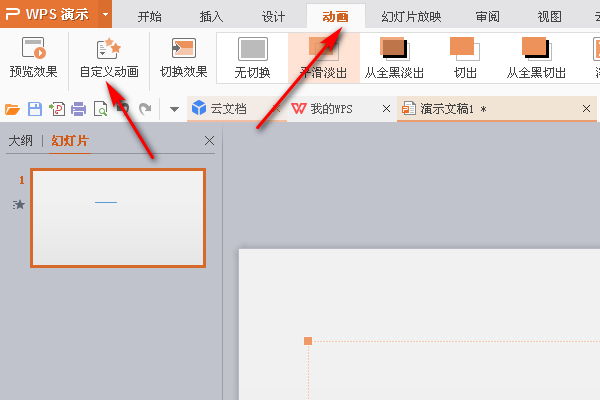The height and width of the screenshot is (400, 600).
Task: Click the presentation file icon on 演示文稿1 tab
Action: [409, 108]
